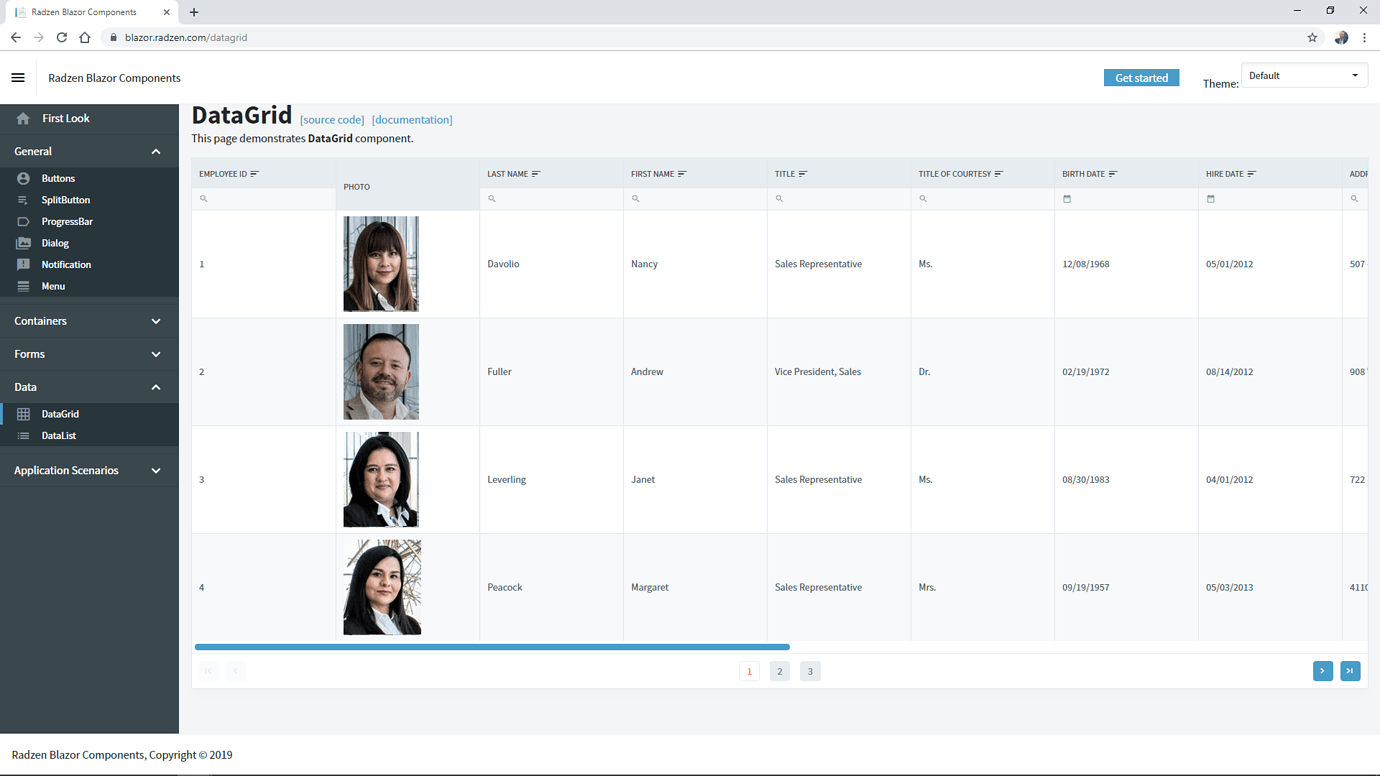Open Chrome three-dot menu

pyautogui.click(x=1364, y=37)
